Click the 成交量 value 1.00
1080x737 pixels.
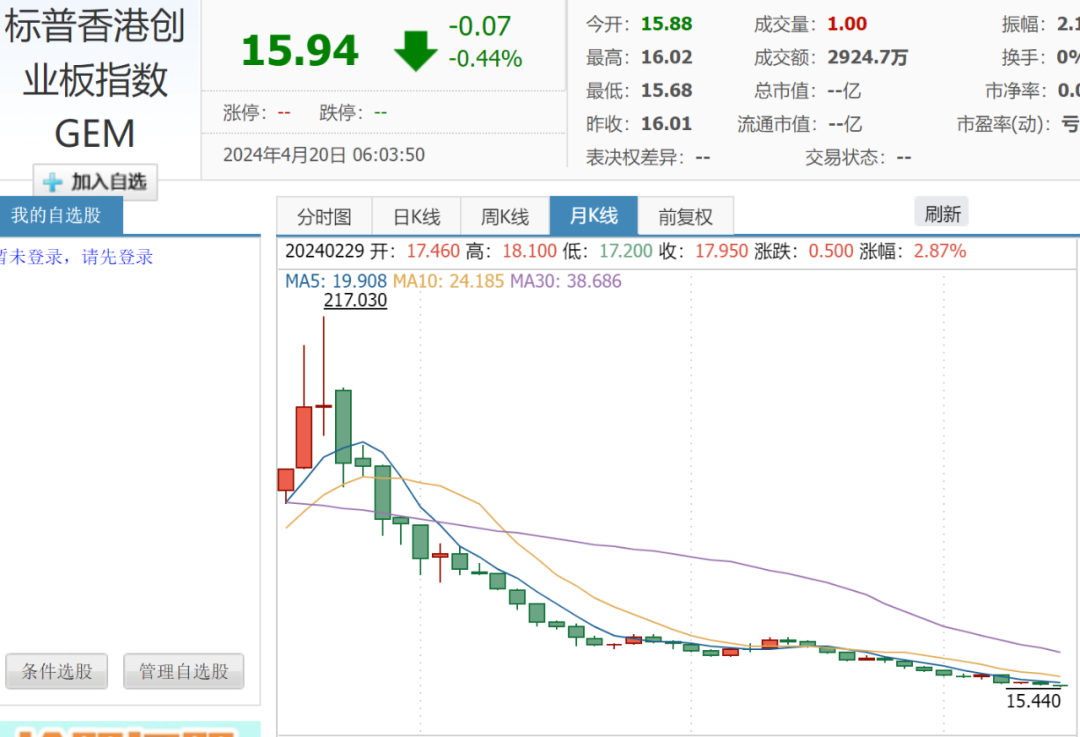click(847, 24)
